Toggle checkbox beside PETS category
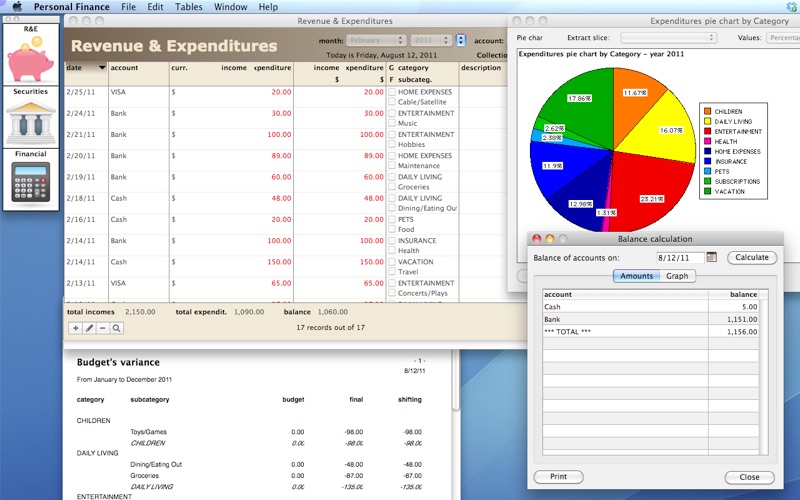The width and height of the screenshot is (800, 500). coord(392,219)
